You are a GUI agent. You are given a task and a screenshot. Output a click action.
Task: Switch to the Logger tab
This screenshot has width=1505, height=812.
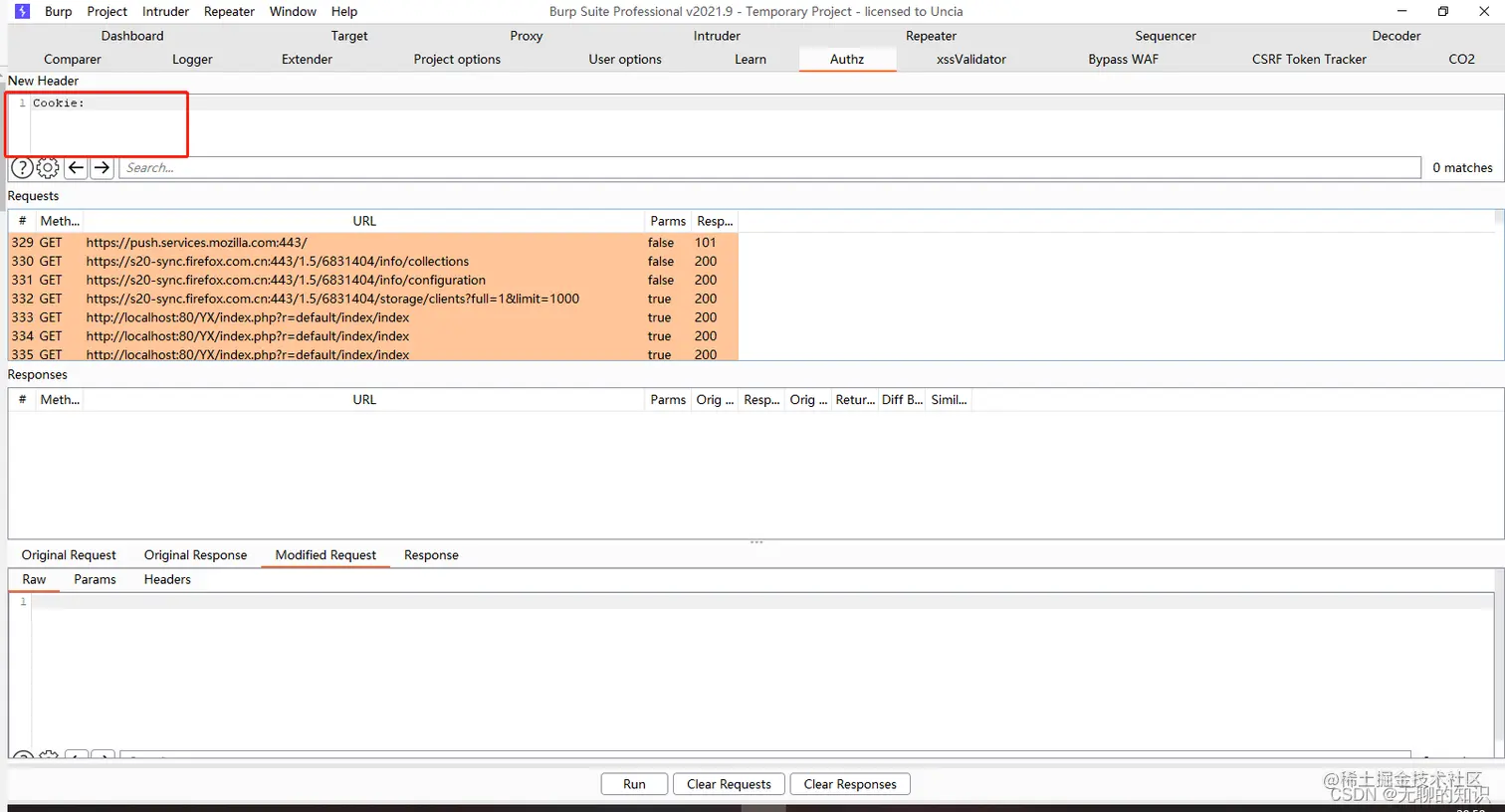click(192, 59)
